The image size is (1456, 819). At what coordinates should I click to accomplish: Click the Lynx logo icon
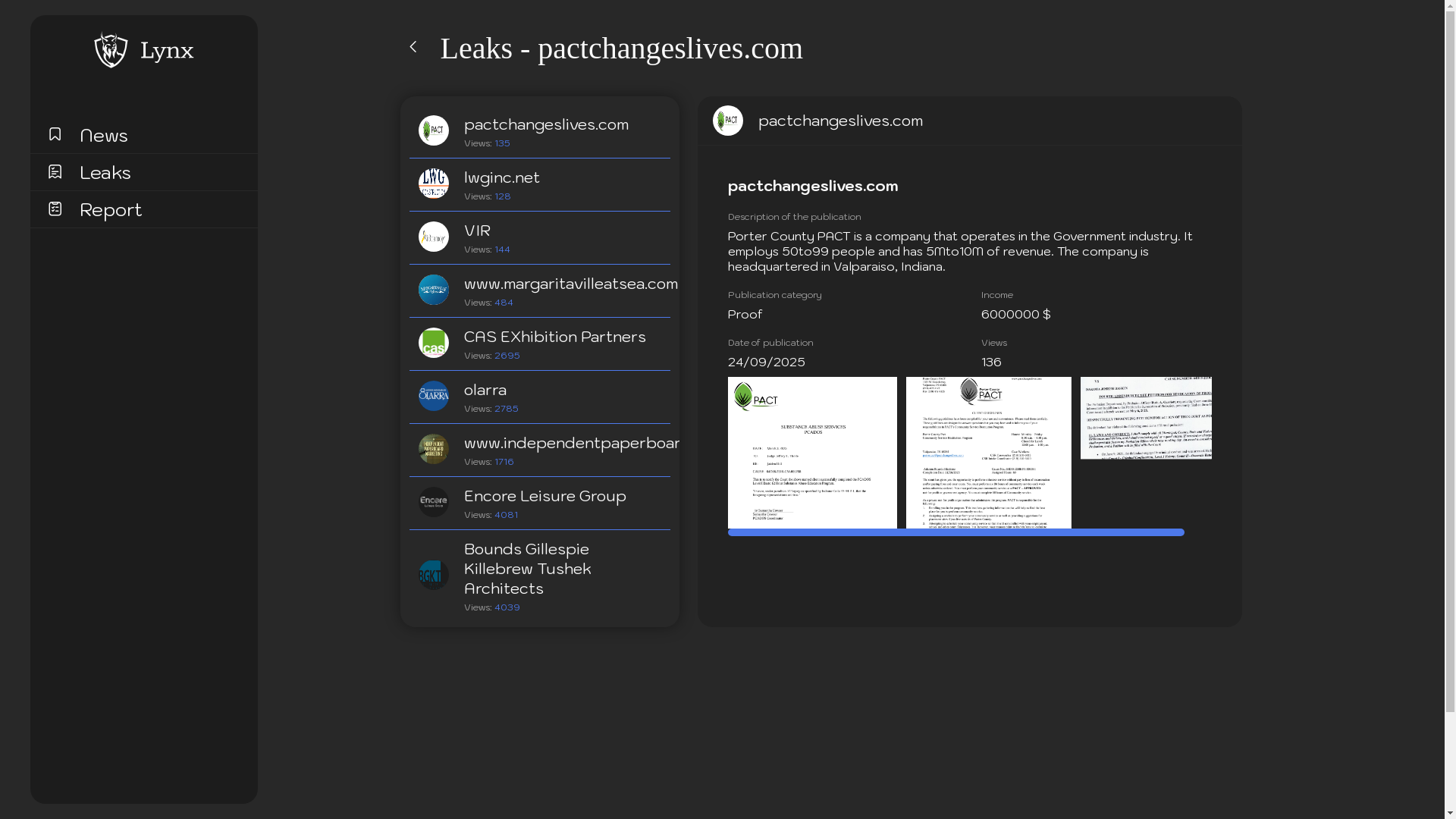(x=111, y=50)
